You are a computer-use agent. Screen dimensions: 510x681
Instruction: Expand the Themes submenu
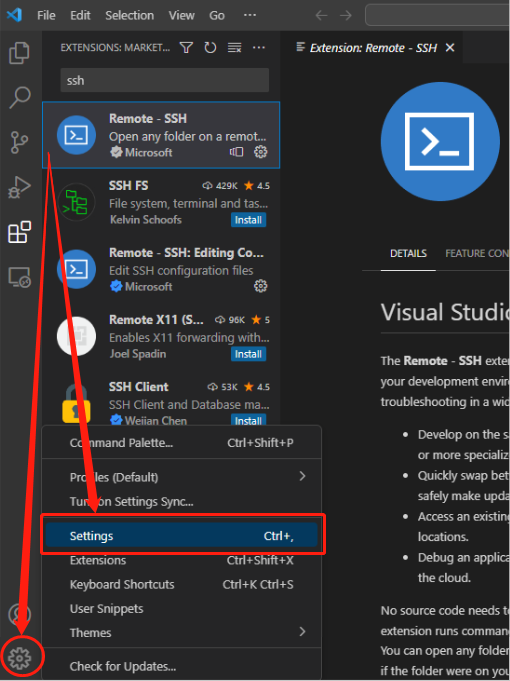click(182, 632)
